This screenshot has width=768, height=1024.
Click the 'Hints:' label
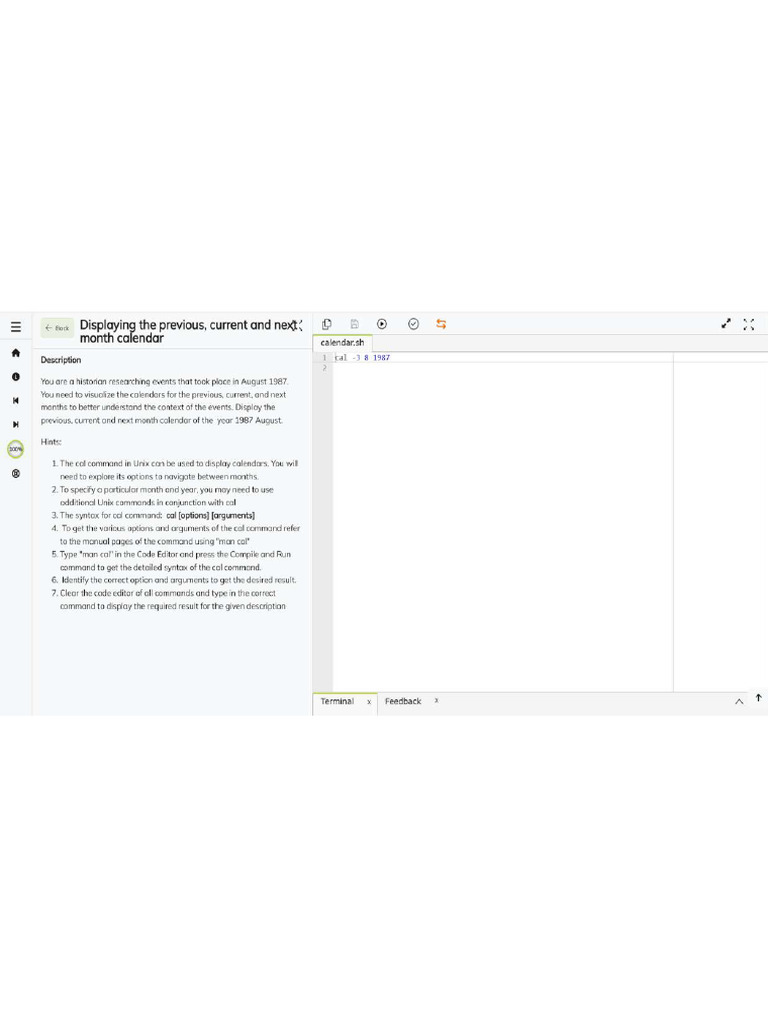click(x=51, y=442)
